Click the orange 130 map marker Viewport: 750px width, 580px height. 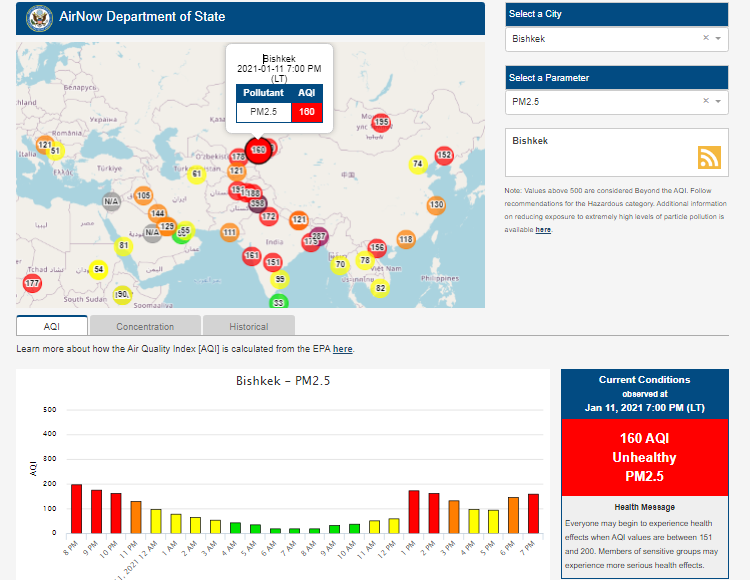(x=436, y=204)
